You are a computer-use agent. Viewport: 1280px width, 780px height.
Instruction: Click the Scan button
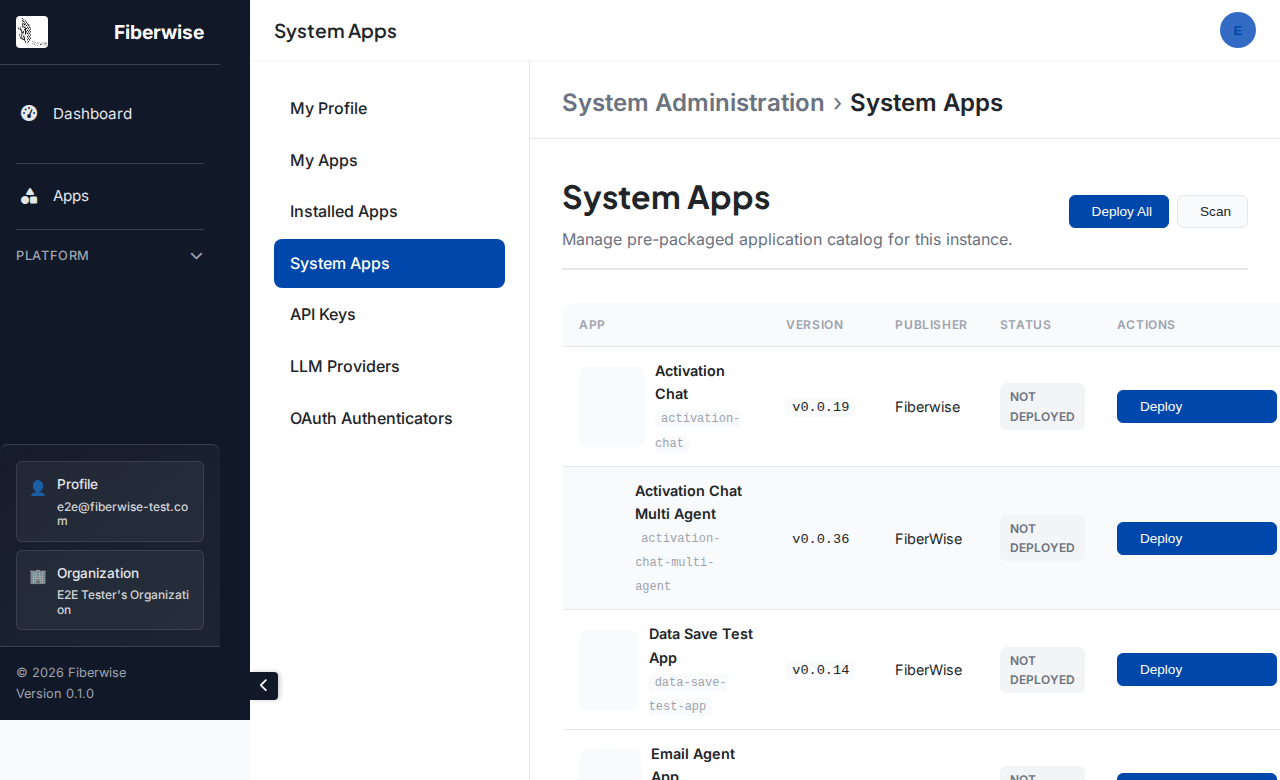click(x=1212, y=211)
